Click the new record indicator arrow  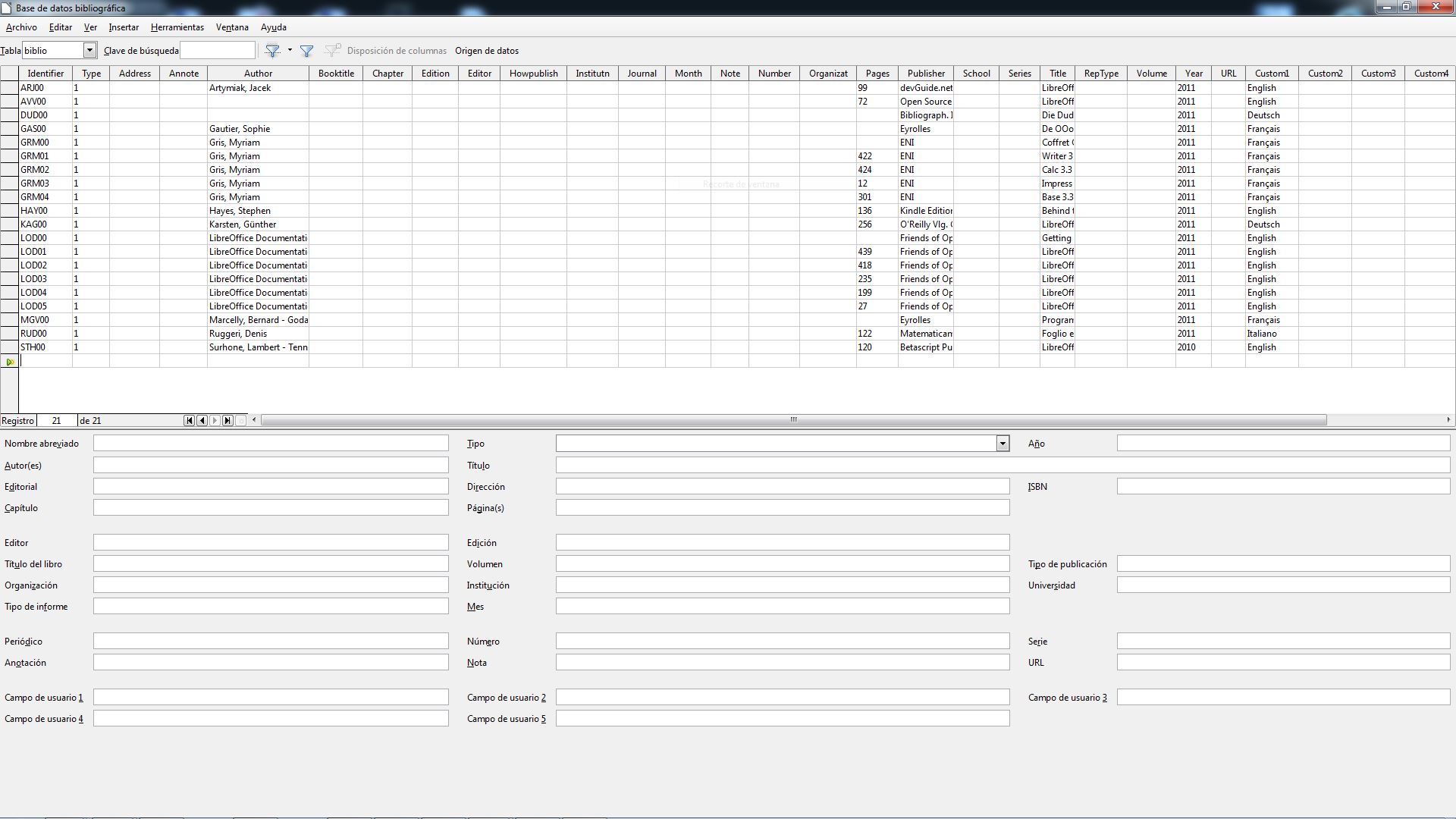pos(9,361)
